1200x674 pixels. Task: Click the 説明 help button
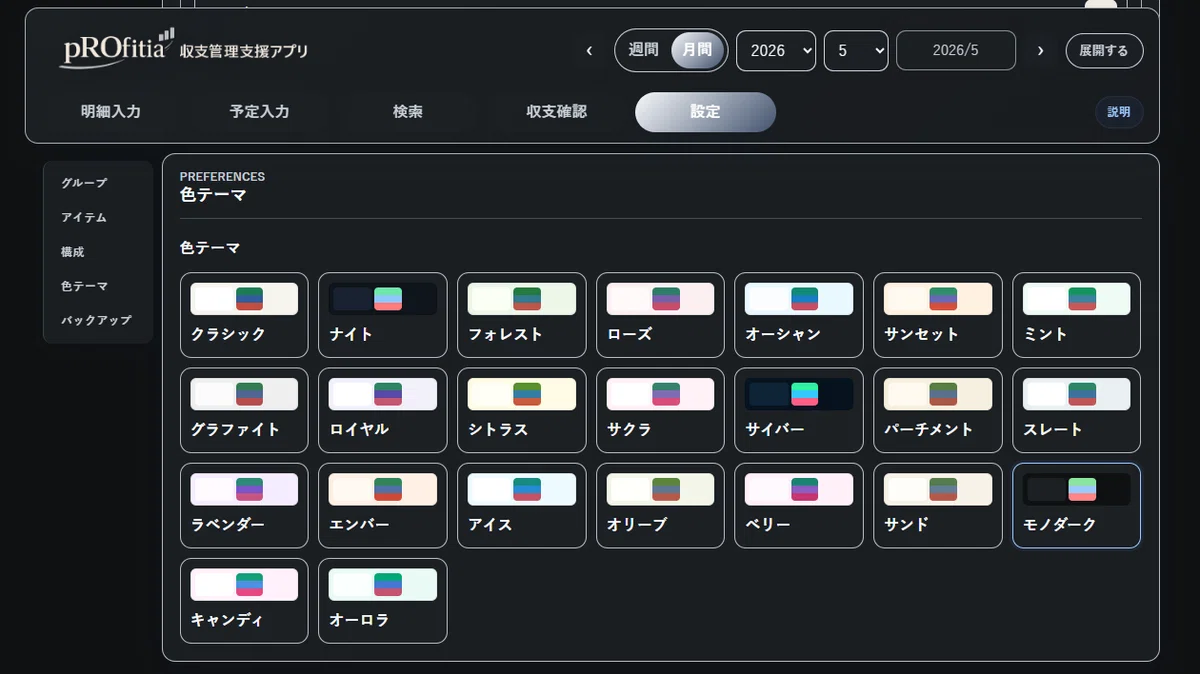click(1119, 112)
